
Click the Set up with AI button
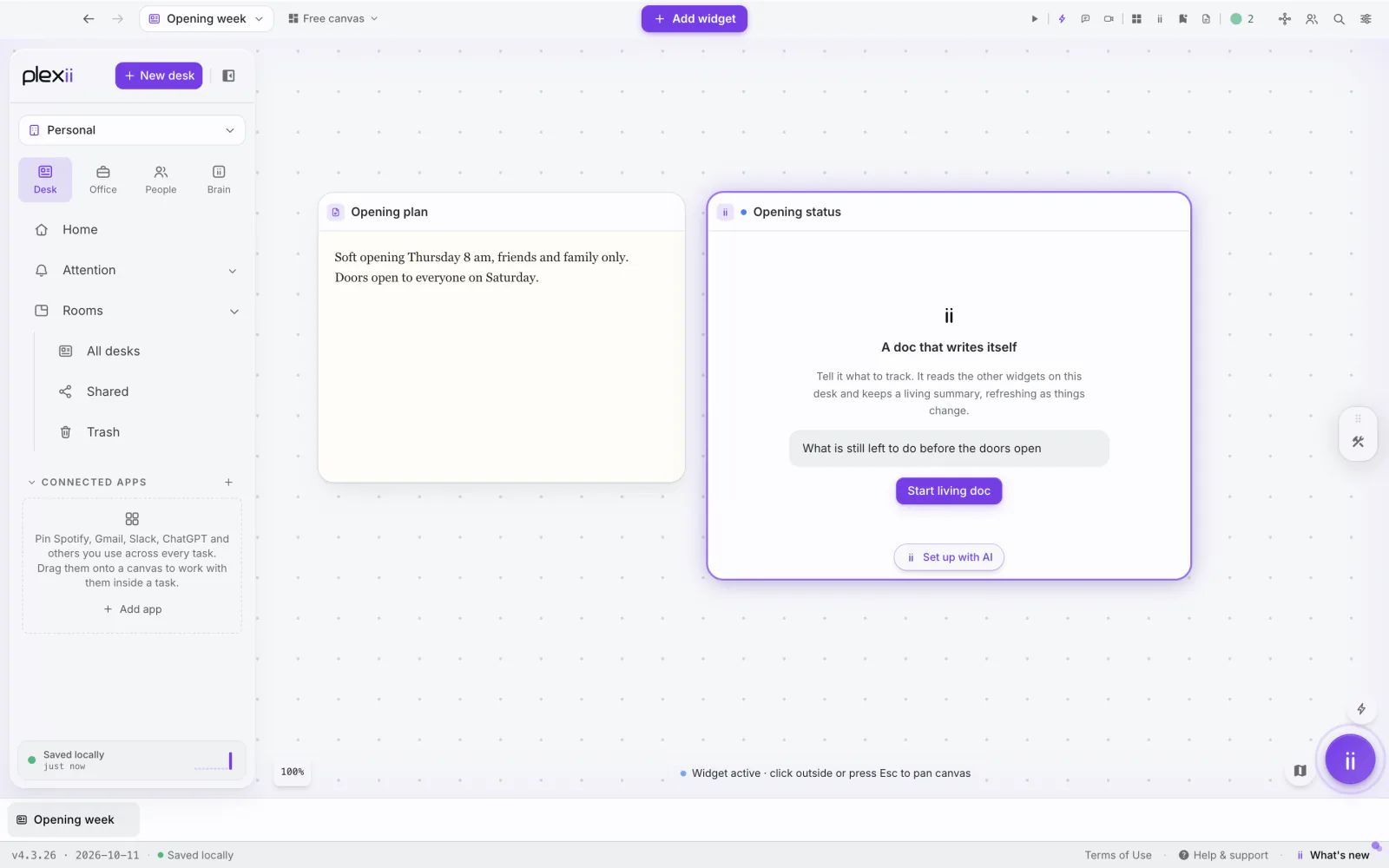click(x=949, y=557)
